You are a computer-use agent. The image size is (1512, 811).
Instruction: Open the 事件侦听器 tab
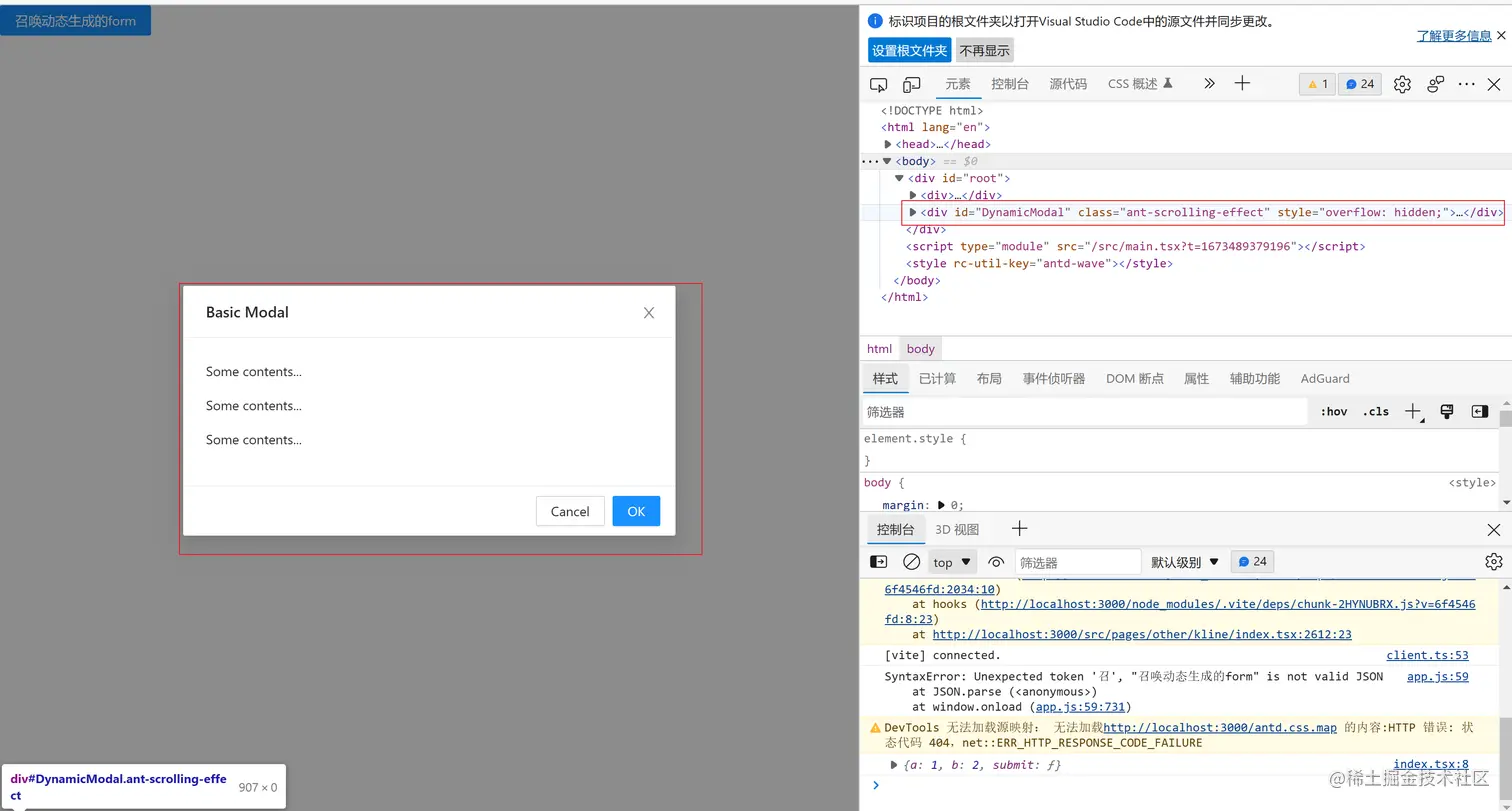[1053, 378]
